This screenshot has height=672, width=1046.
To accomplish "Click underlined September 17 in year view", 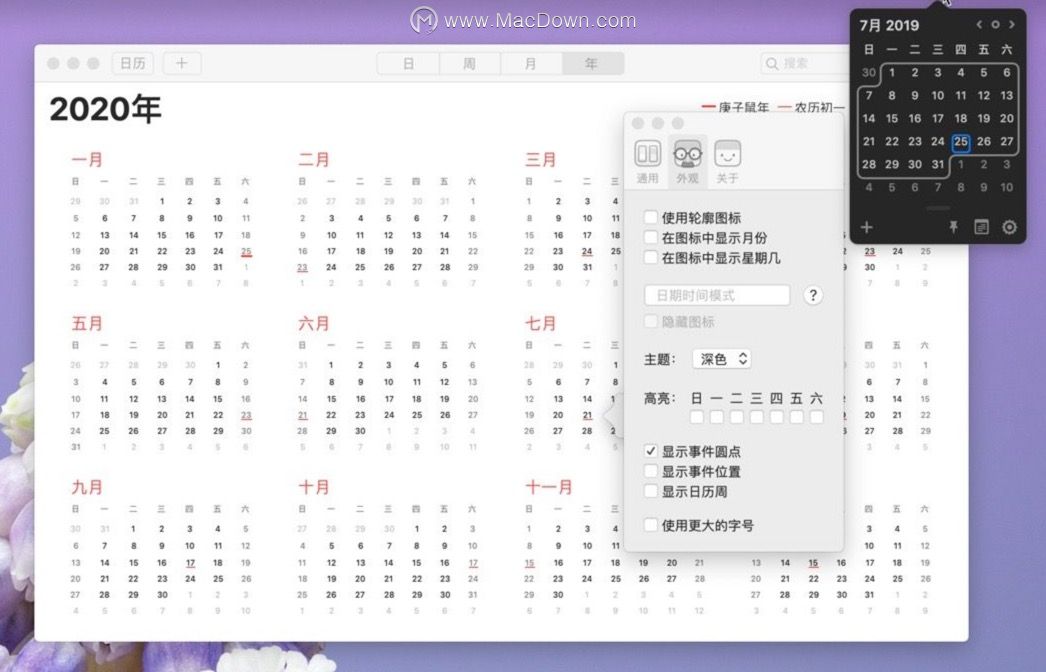I will tap(190, 563).
